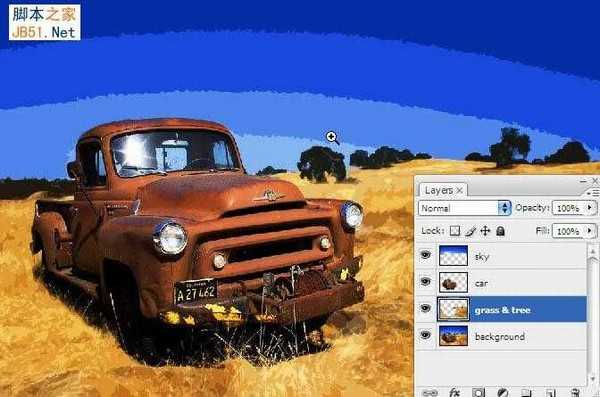Click the lock position move icon
This screenshot has width=600, height=397.
(485, 231)
